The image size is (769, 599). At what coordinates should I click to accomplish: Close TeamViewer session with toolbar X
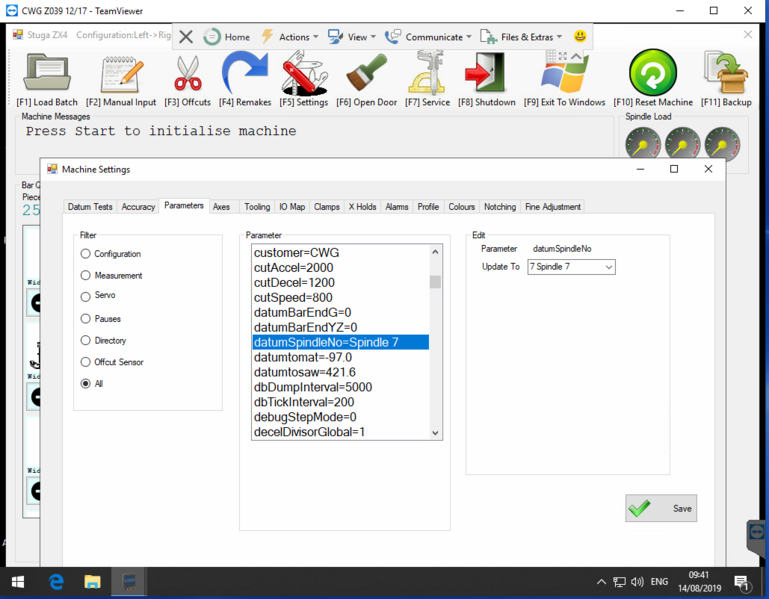point(186,37)
